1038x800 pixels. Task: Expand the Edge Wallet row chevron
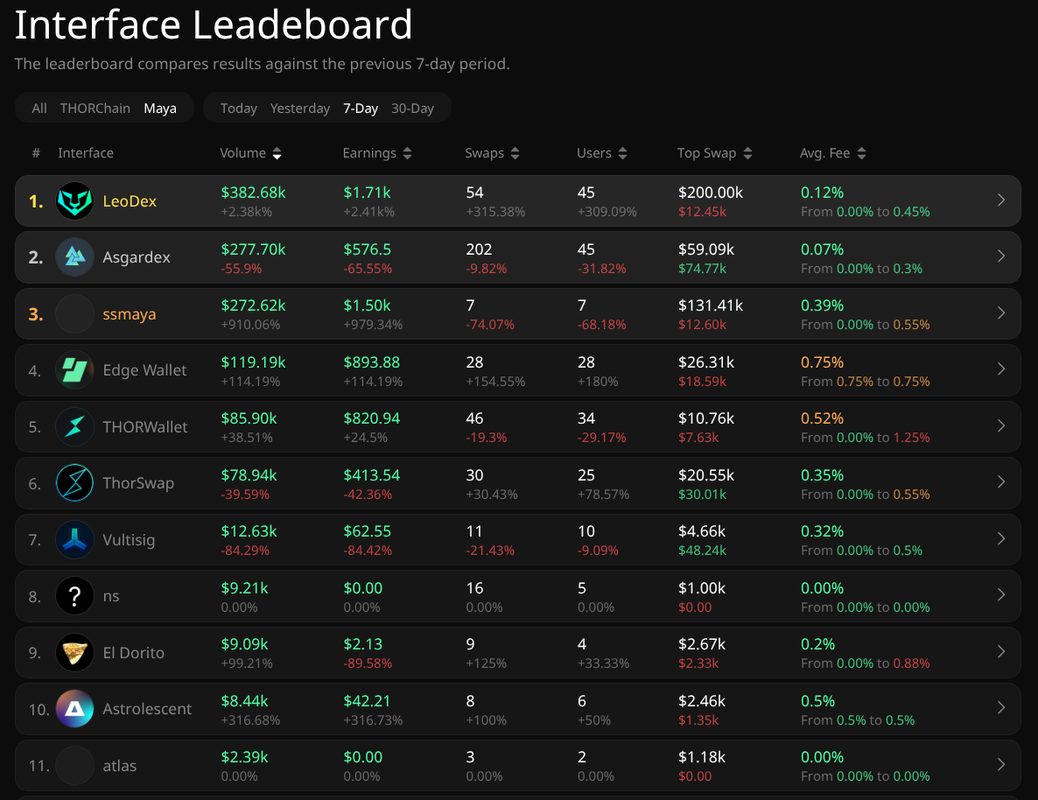(1001, 370)
